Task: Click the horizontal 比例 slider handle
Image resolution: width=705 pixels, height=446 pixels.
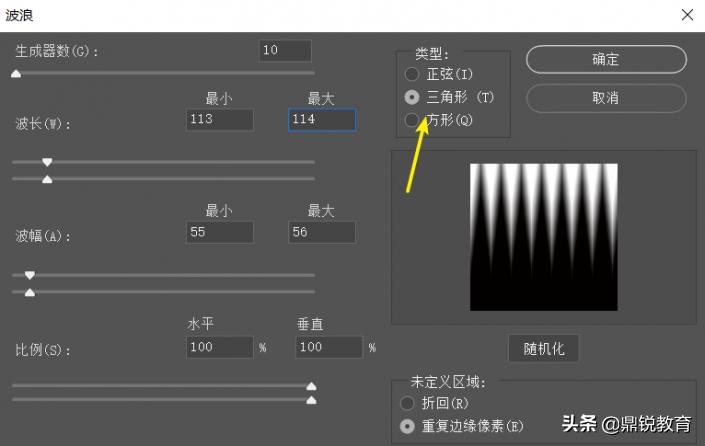Action: coord(311,386)
